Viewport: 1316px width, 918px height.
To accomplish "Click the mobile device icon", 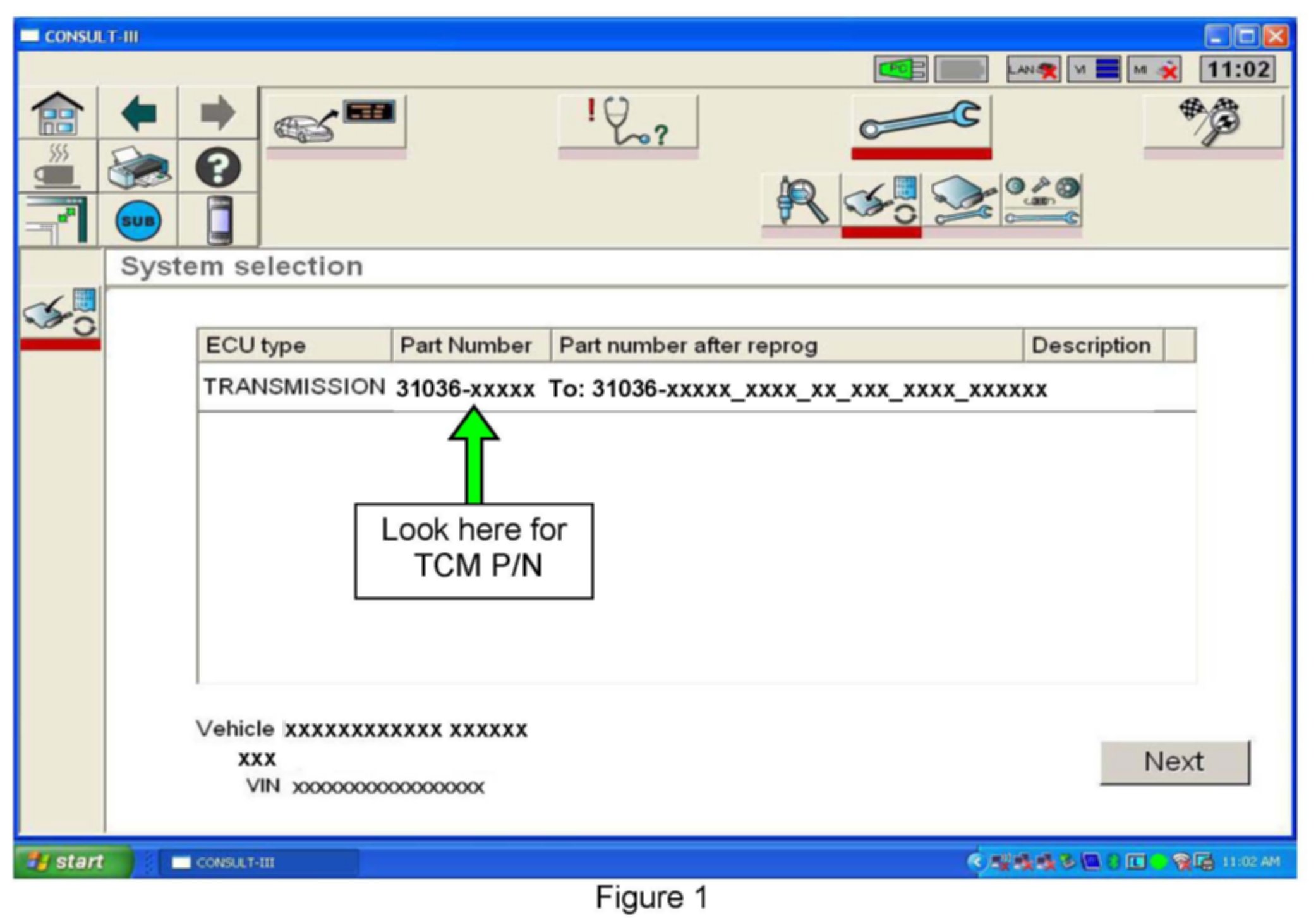I will point(219,220).
